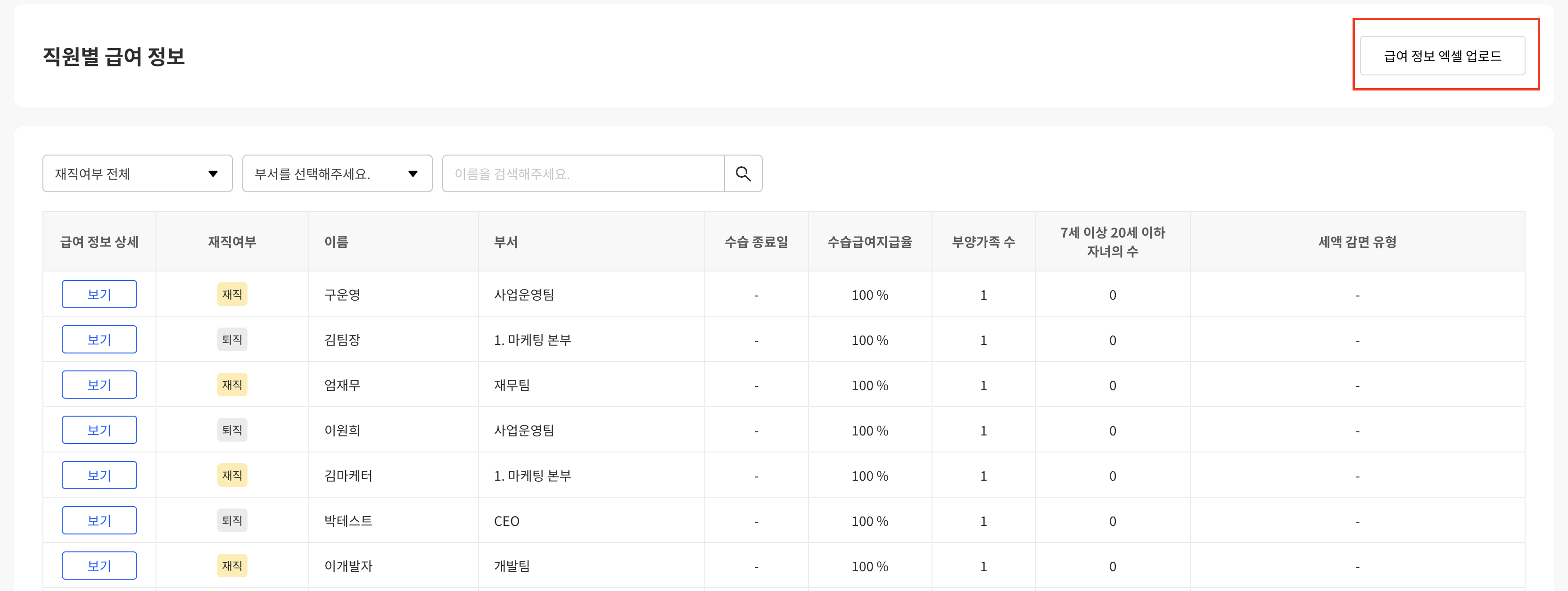1568x591 pixels.
Task: Click the 재직 badge in 엄재무 row
Action: tap(232, 385)
